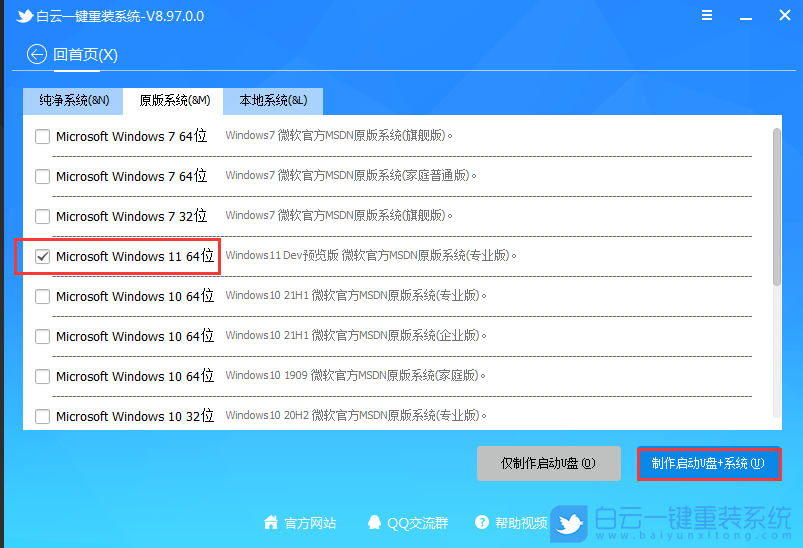Check Windows 7 64位 旗舰版 checkbox

click(x=43, y=137)
